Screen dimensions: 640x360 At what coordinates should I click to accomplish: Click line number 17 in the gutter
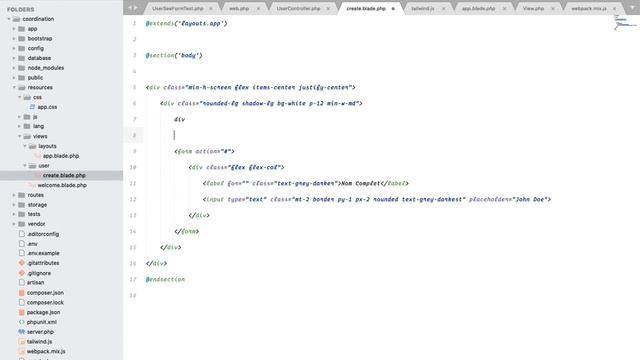tap(133, 279)
